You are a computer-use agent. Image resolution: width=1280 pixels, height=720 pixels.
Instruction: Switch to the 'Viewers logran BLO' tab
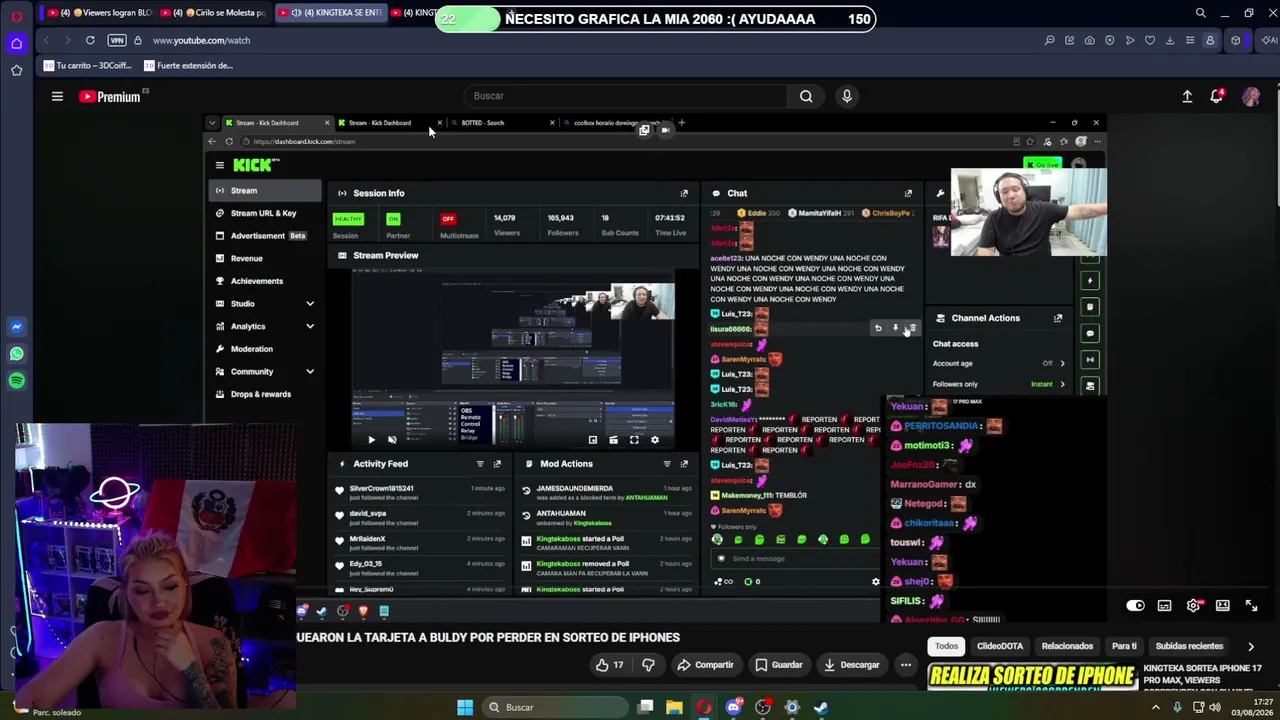[x=99, y=13]
